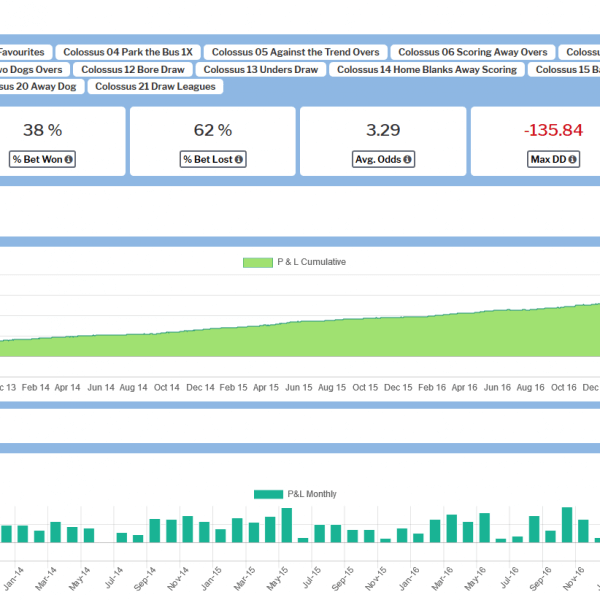Screen dimensions: 600x600
Task: Click the % Bet Lost label button
Action: point(213,159)
